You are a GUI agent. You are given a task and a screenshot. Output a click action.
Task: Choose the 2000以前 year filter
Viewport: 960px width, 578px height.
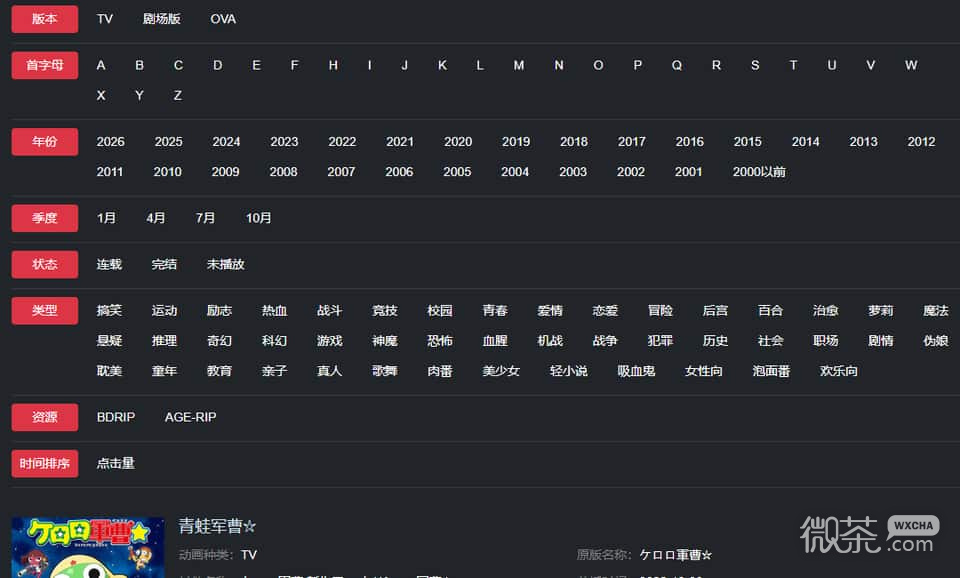(x=759, y=172)
